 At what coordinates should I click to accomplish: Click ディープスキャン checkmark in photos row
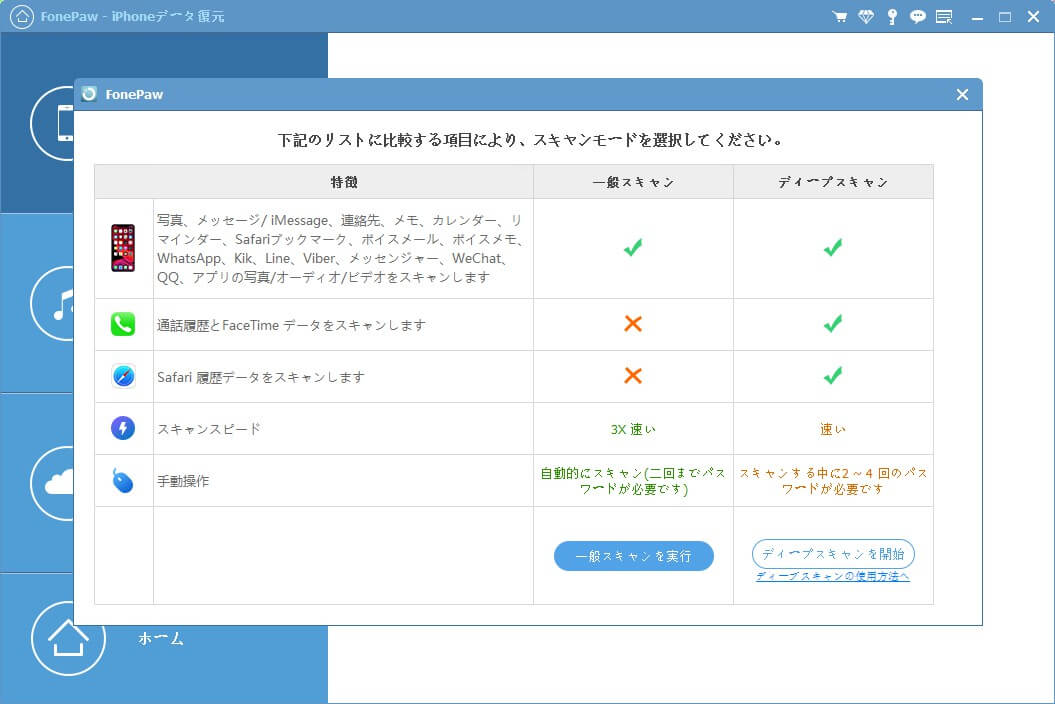[833, 248]
